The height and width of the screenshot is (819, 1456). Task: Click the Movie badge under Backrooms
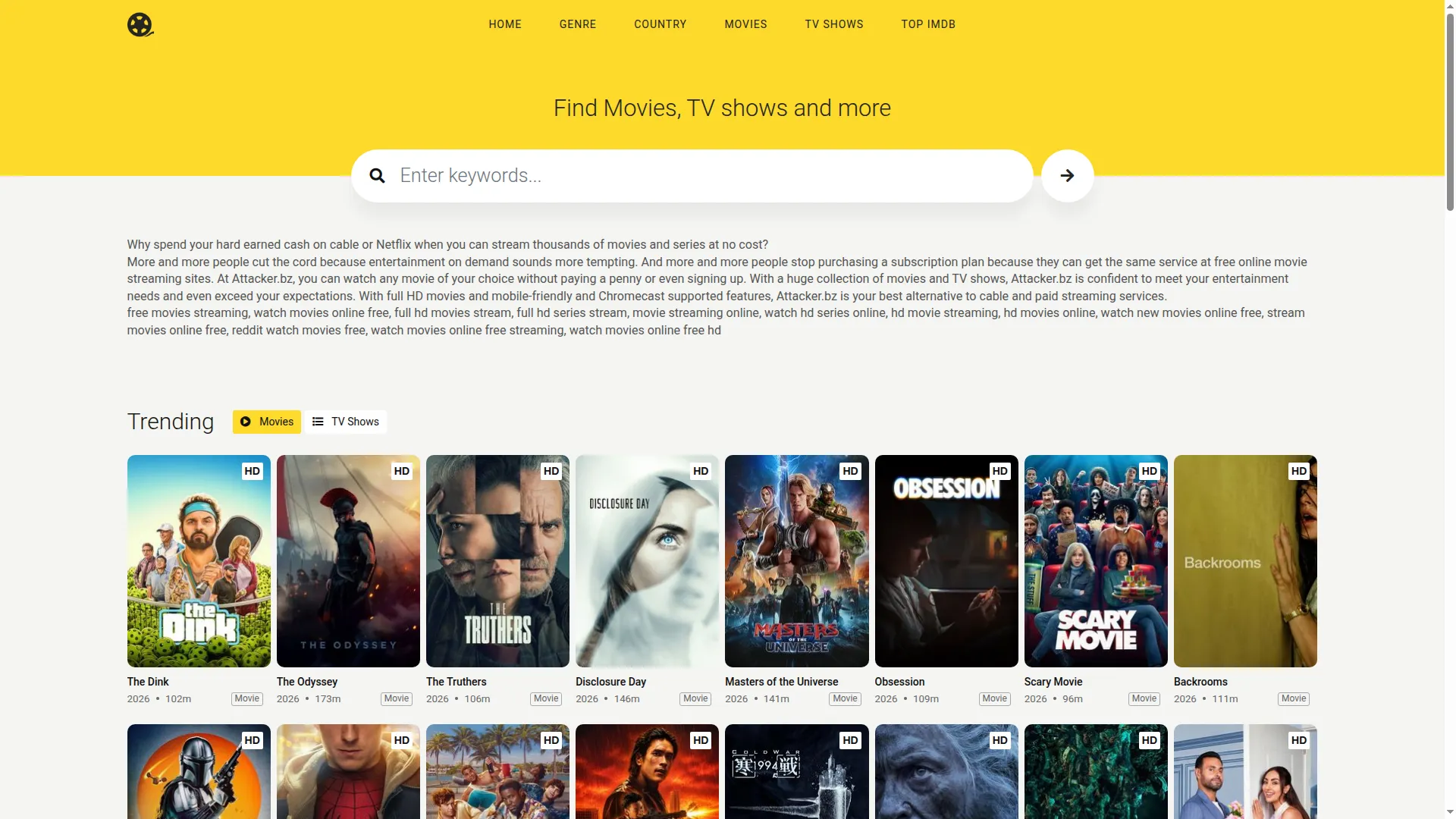1294,699
